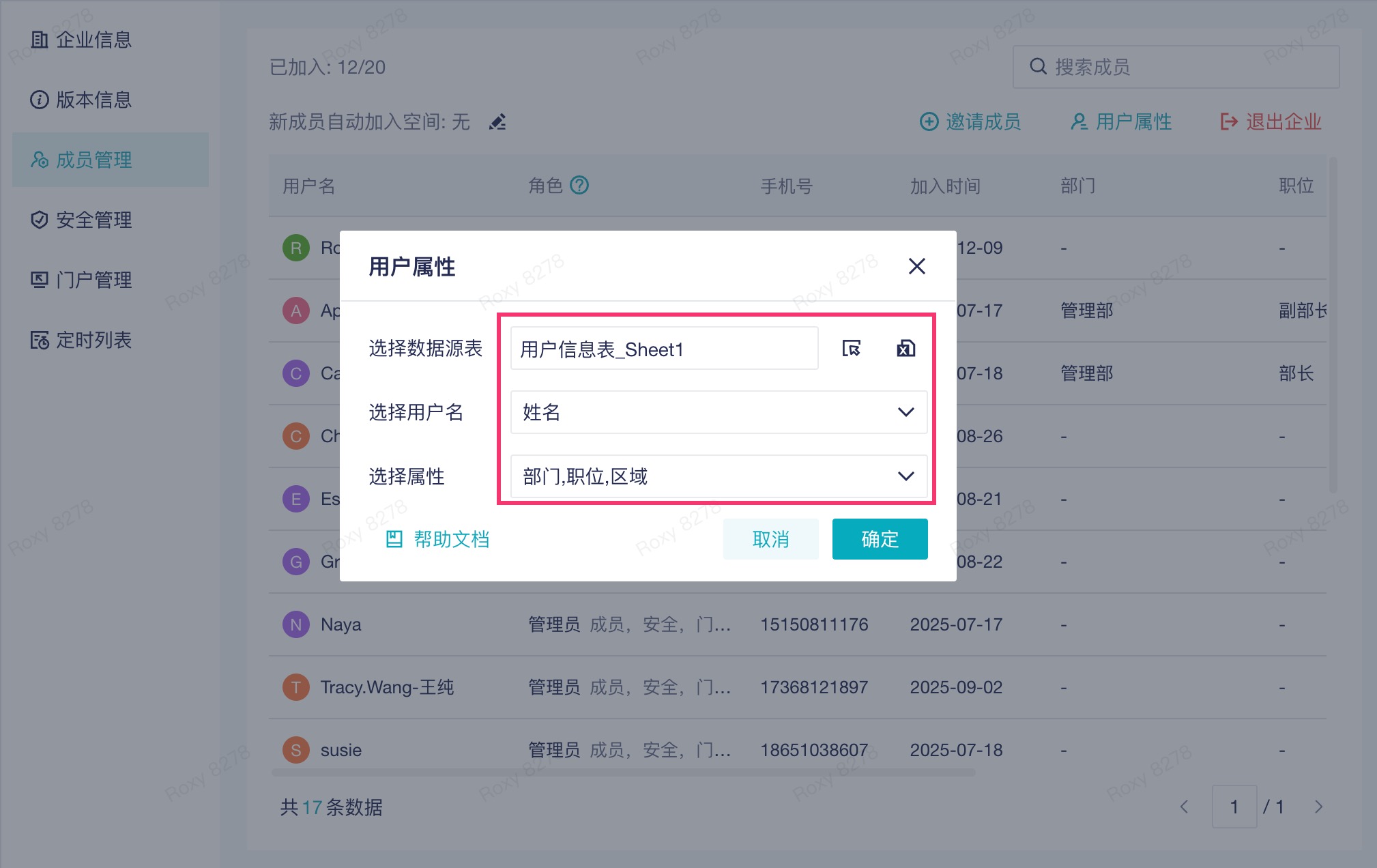Click the role help question mark icon
The image size is (1377, 868).
(x=579, y=185)
